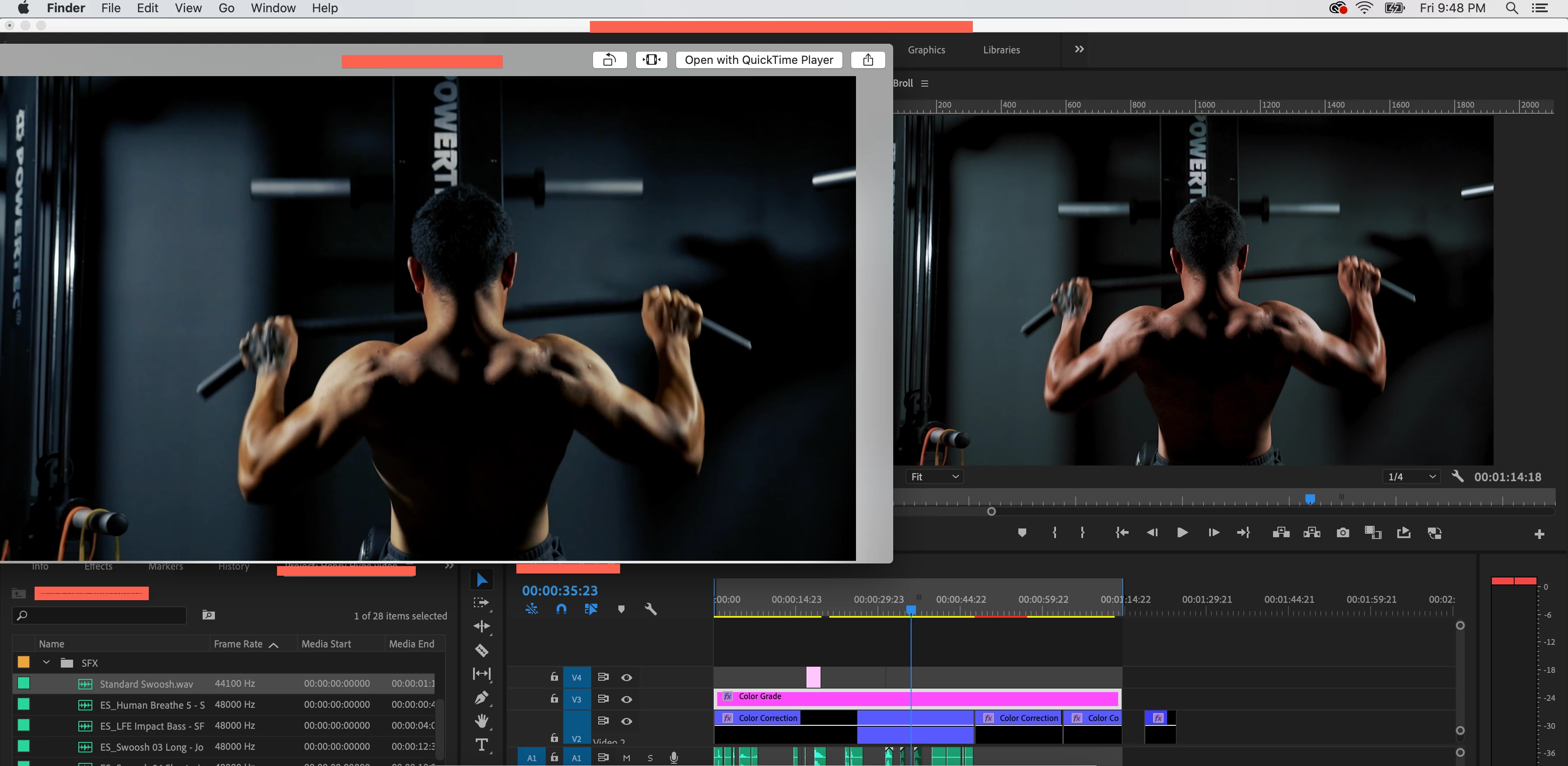Viewport: 1568px width, 766px height.
Task: Select the Ripple Edit tool
Action: tap(481, 626)
